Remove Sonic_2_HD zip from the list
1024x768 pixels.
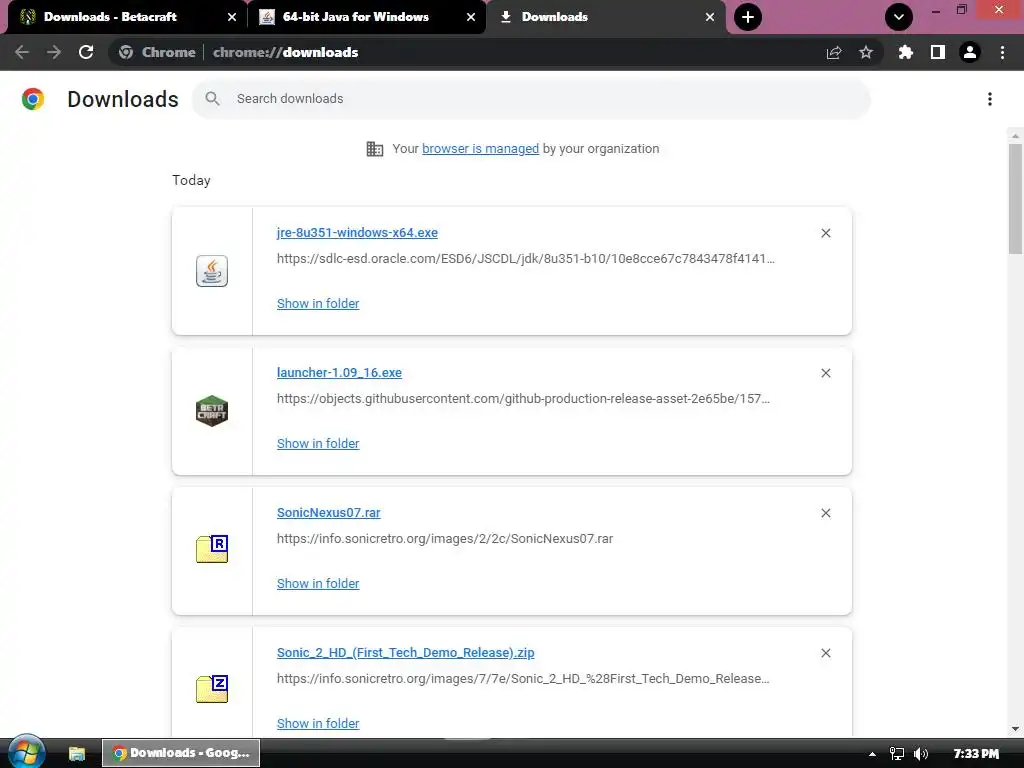825,653
